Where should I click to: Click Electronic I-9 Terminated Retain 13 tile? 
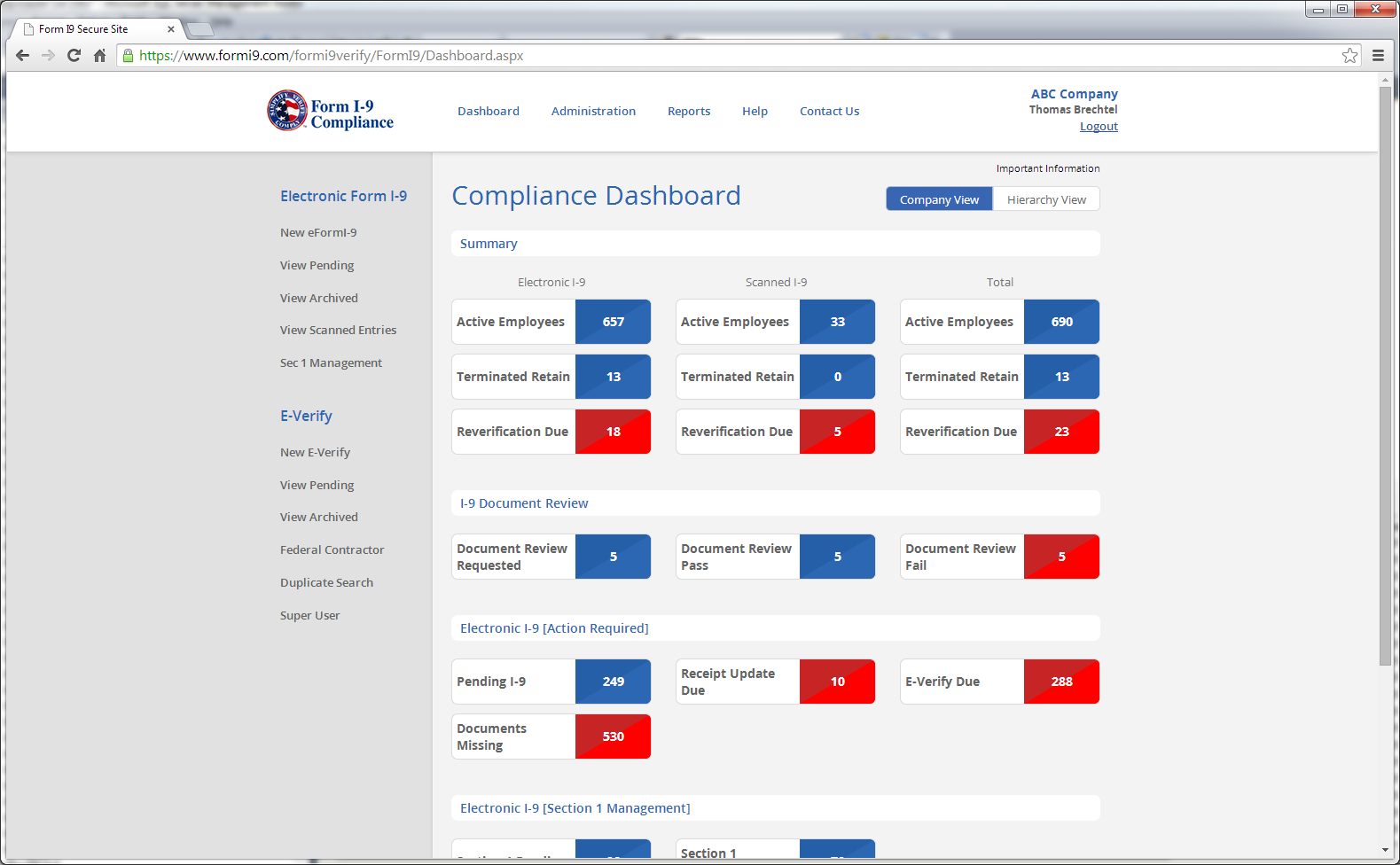click(x=551, y=377)
